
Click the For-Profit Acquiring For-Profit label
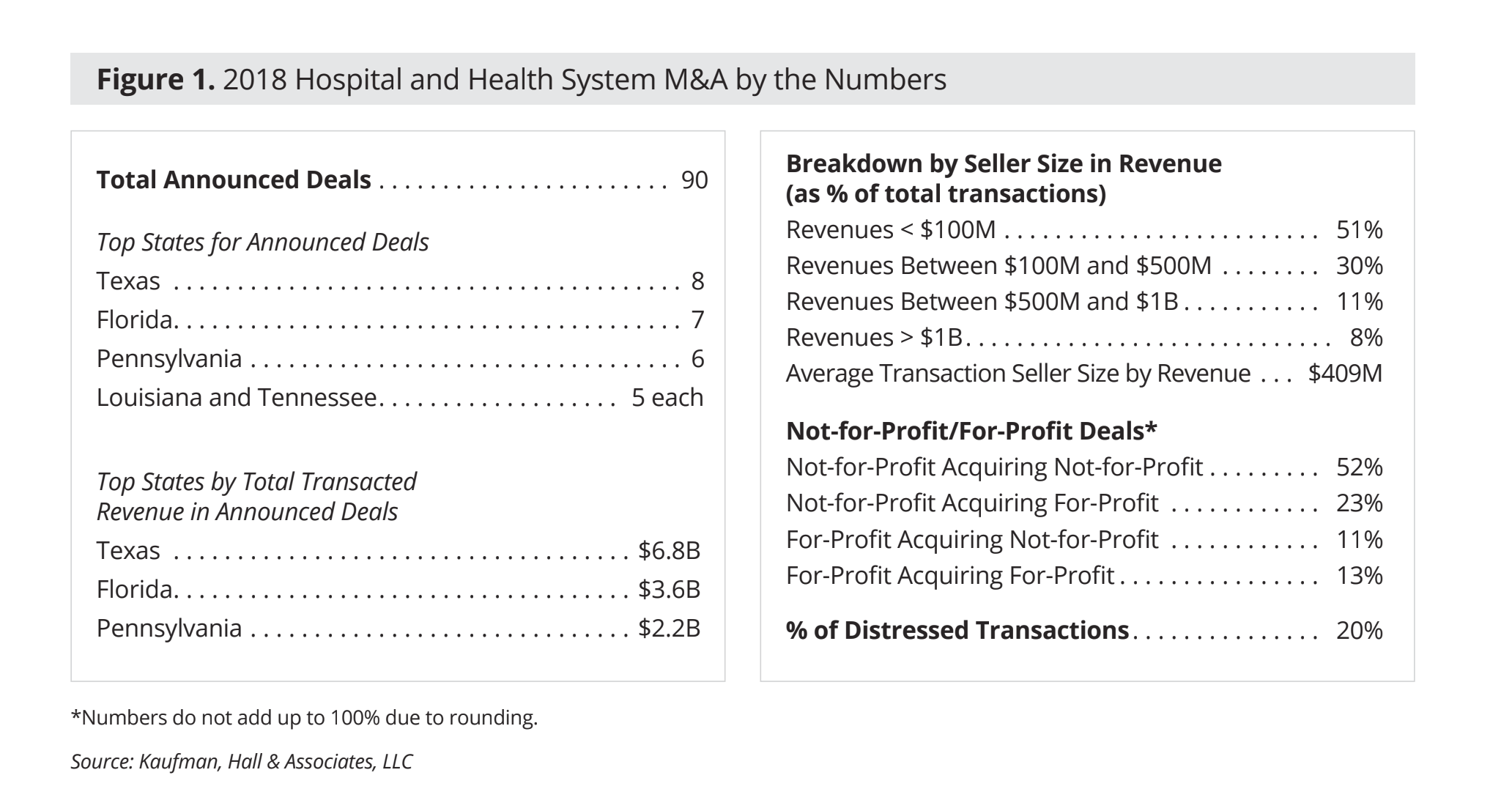pos(950,576)
